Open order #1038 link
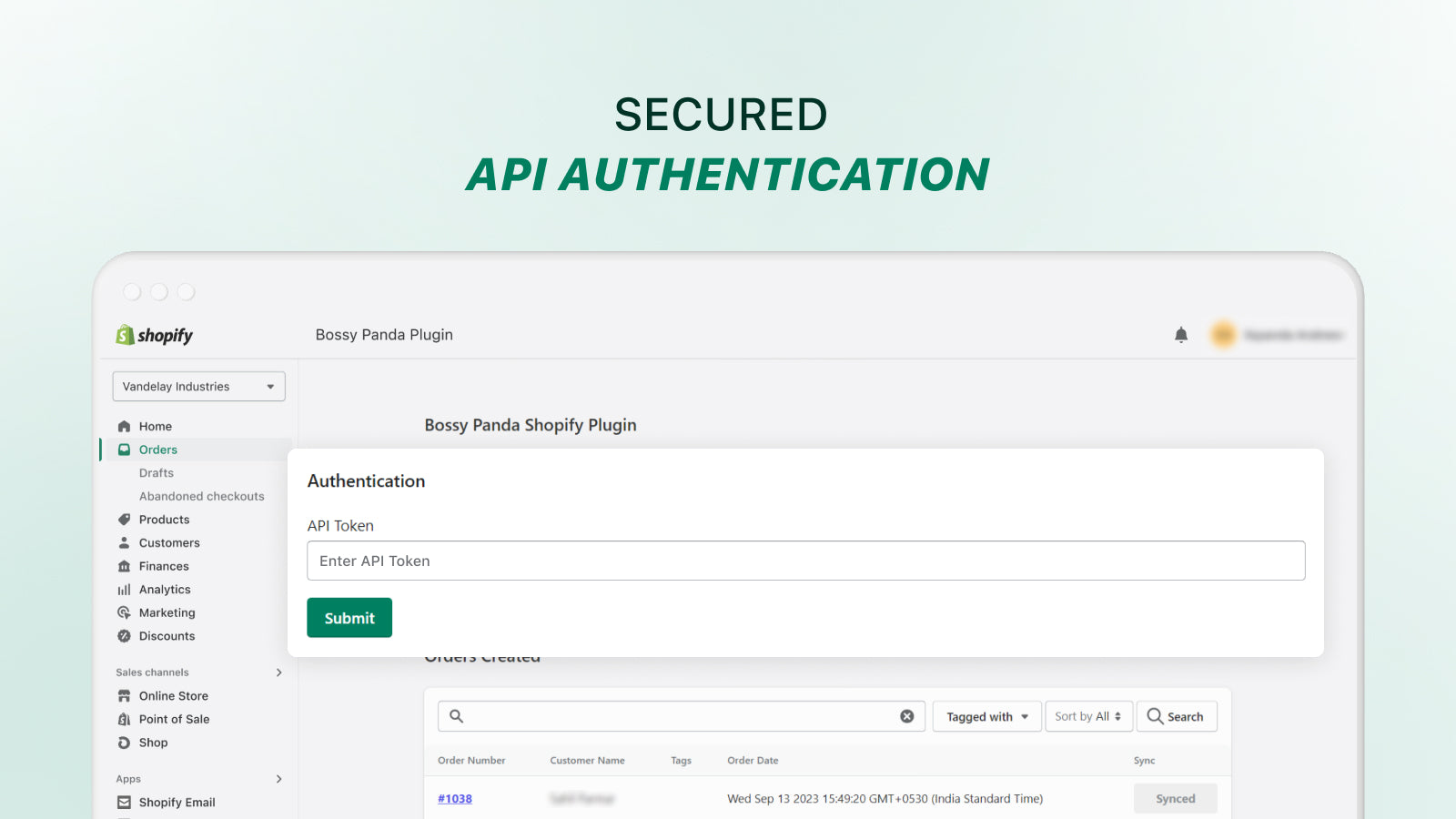1456x819 pixels. coord(455,799)
